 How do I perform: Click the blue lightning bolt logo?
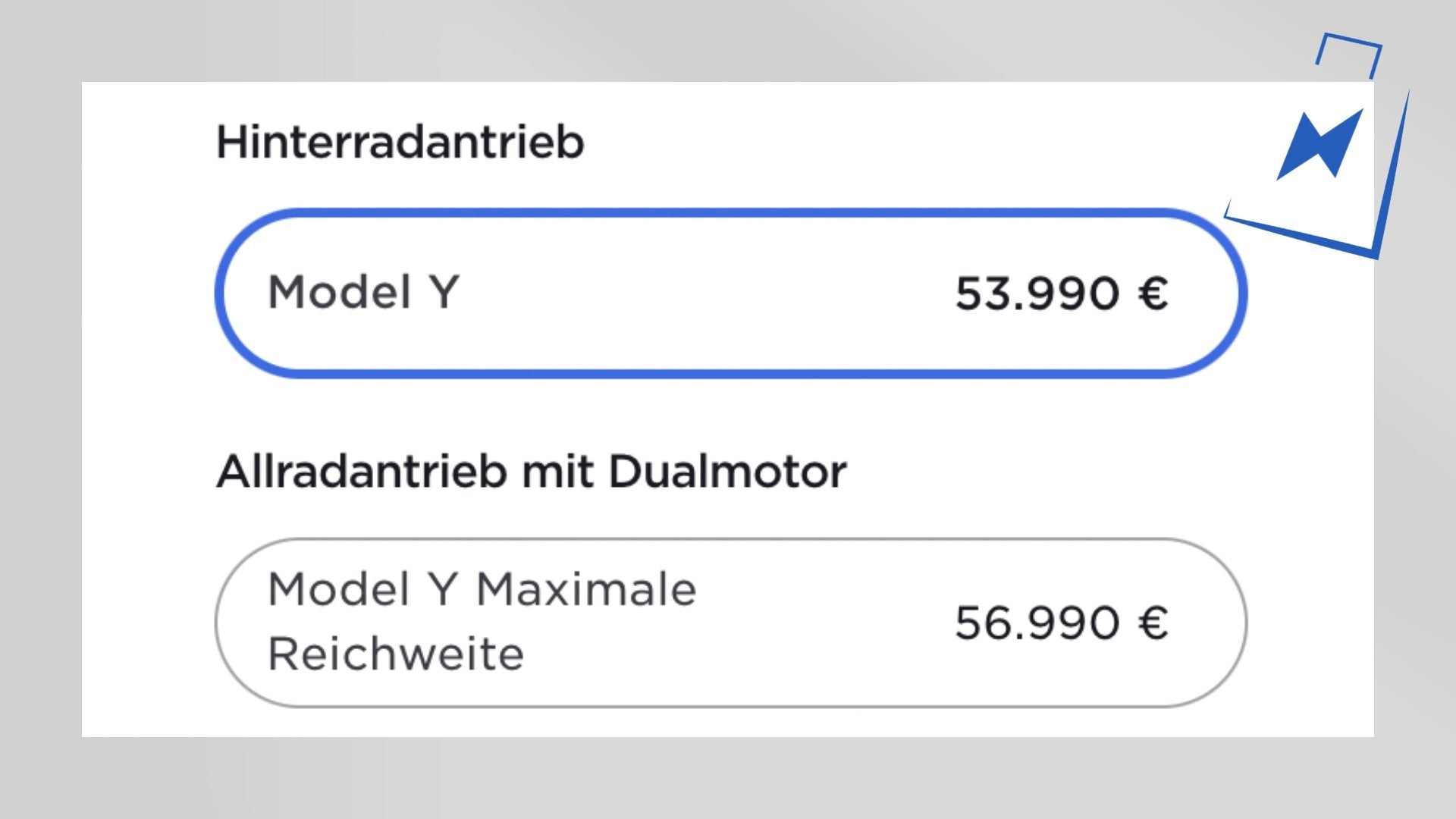pyautogui.click(x=1319, y=144)
